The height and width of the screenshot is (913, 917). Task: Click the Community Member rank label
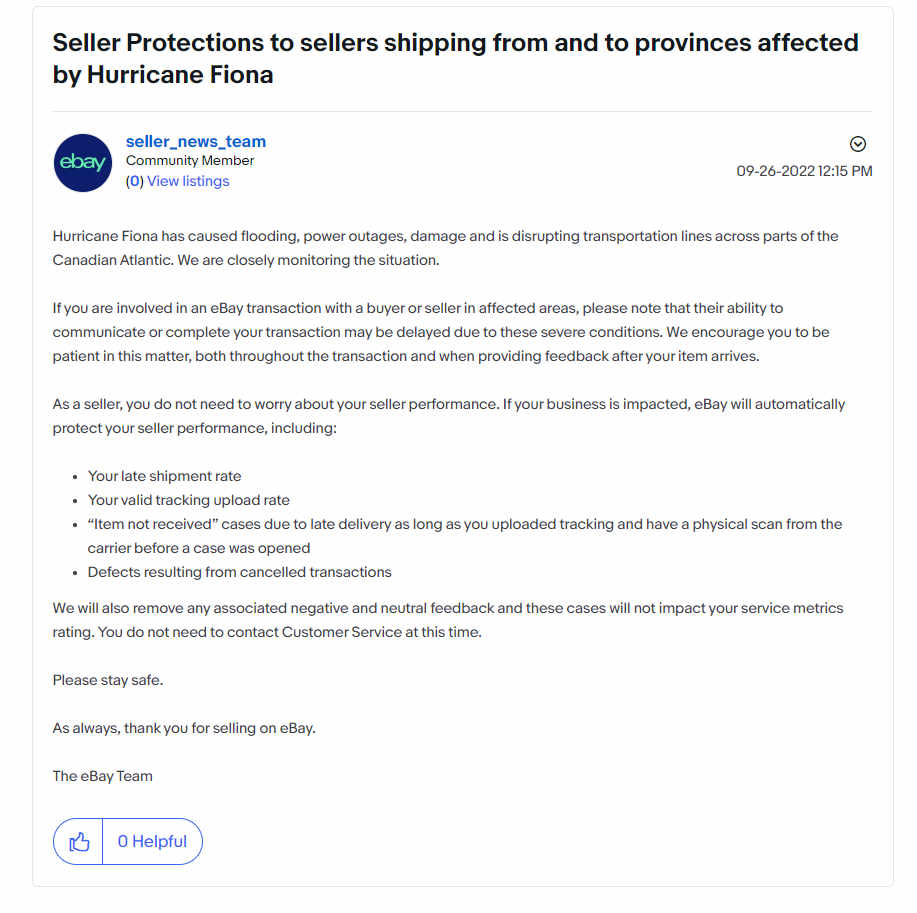coord(190,160)
